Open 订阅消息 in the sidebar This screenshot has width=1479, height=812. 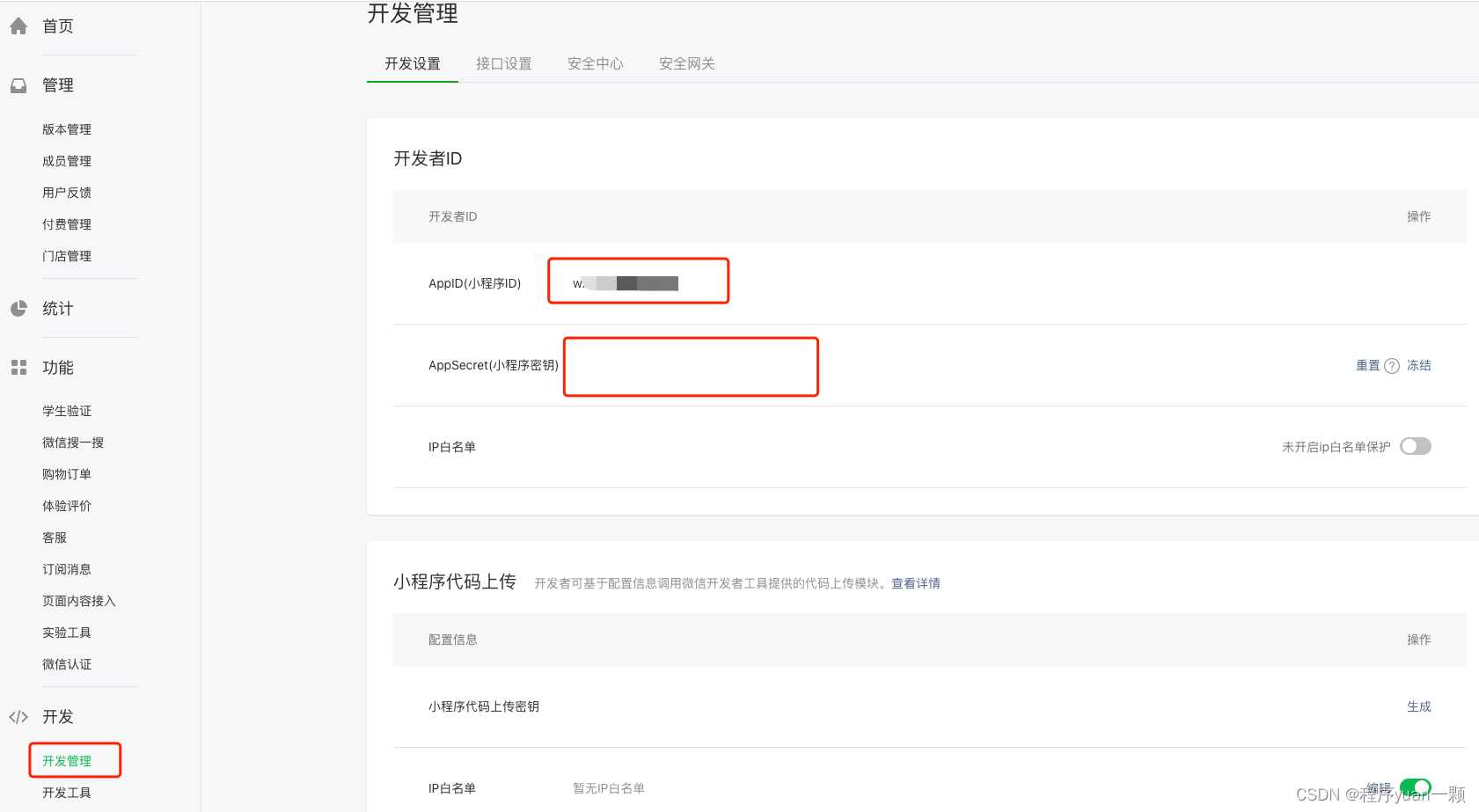pos(67,569)
